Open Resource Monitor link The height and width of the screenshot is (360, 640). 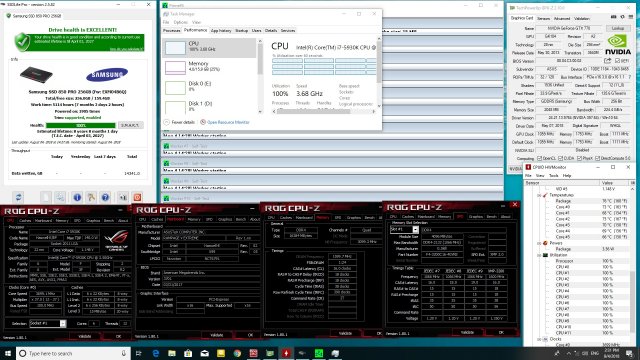pos(225,122)
